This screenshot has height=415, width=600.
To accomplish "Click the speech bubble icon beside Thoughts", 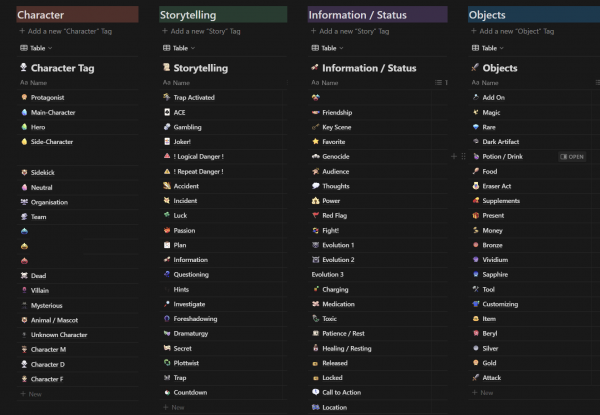I will (315, 186).
